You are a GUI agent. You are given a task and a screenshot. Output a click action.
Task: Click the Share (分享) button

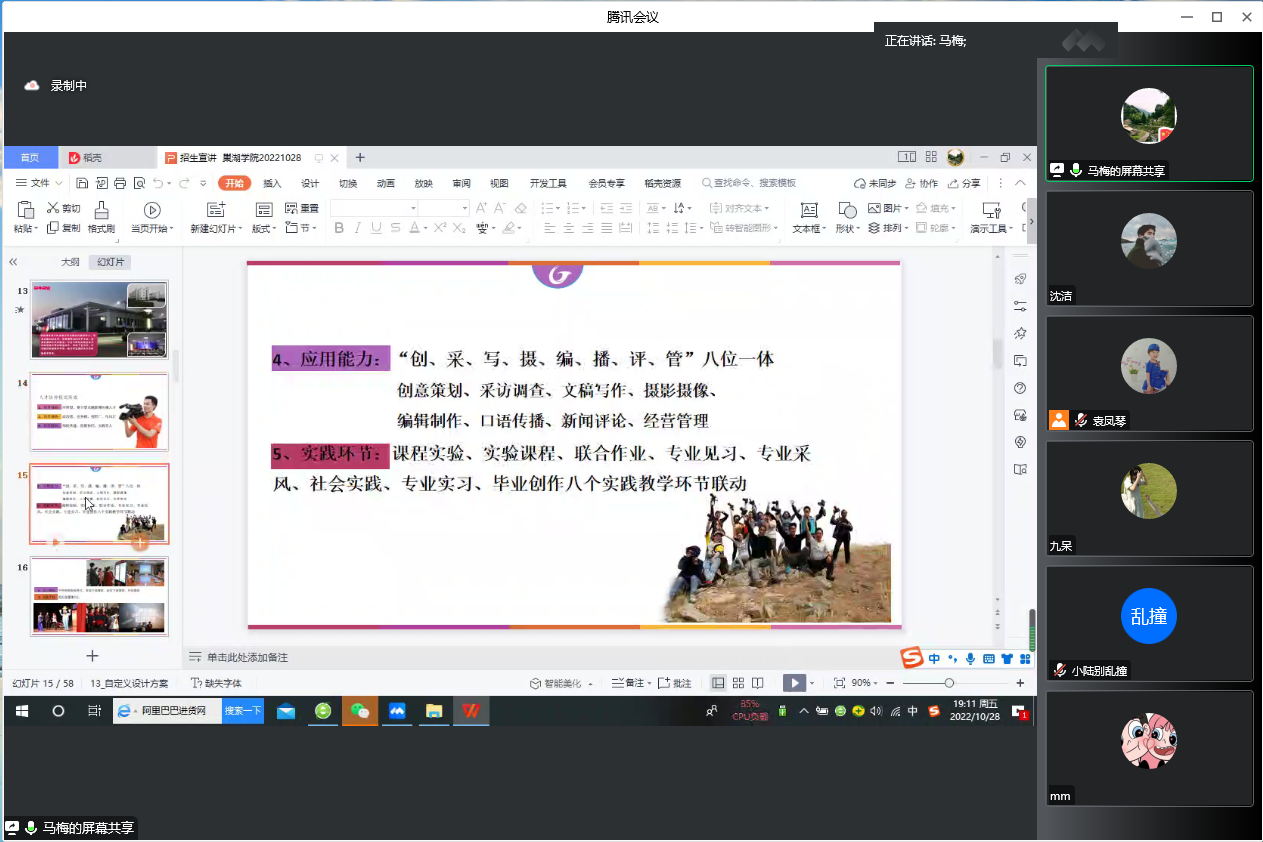(x=963, y=183)
